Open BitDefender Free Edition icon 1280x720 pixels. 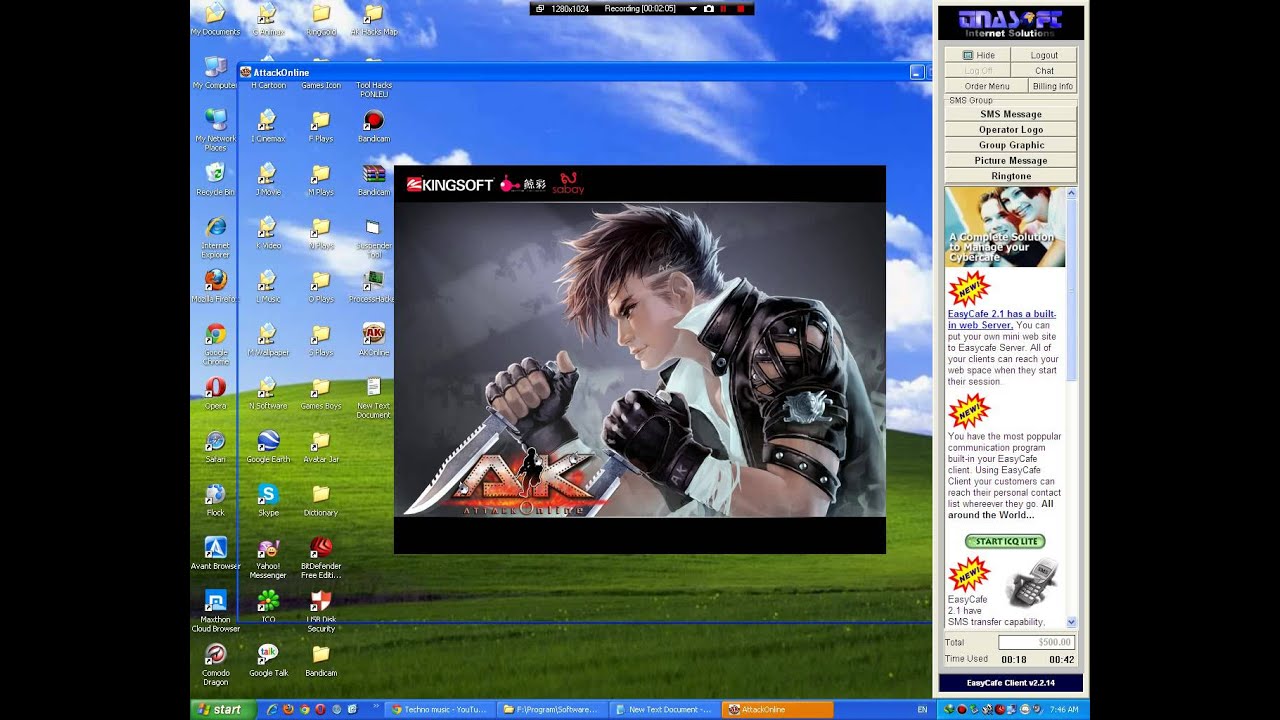(x=321, y=558)
